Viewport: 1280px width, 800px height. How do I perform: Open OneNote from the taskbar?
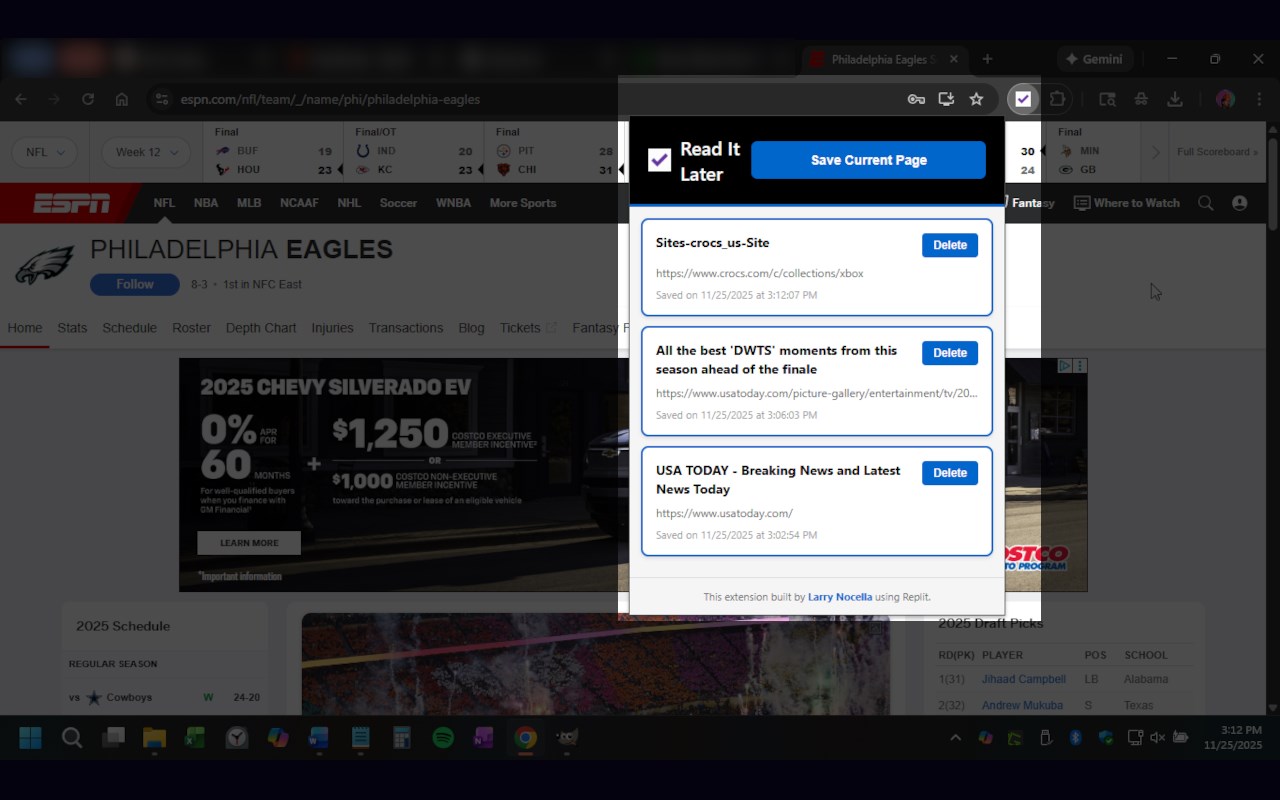(x=484, y=738)
